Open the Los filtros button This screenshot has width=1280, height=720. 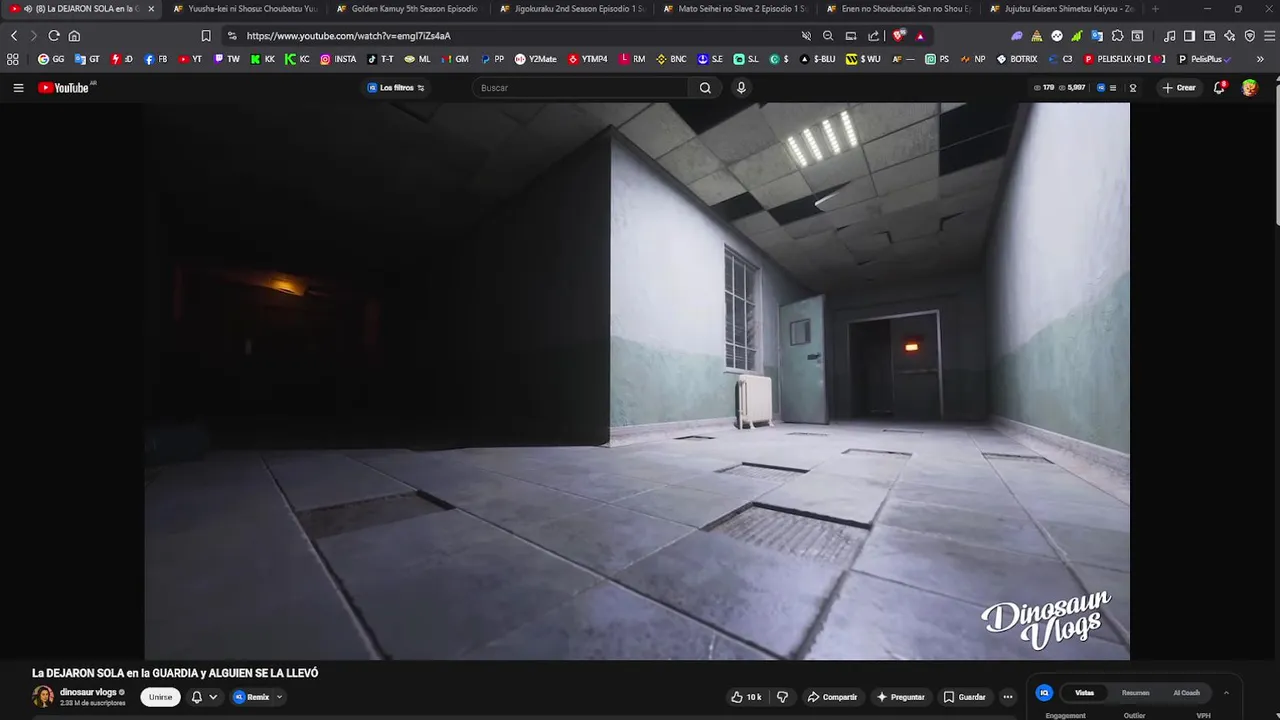396,88
